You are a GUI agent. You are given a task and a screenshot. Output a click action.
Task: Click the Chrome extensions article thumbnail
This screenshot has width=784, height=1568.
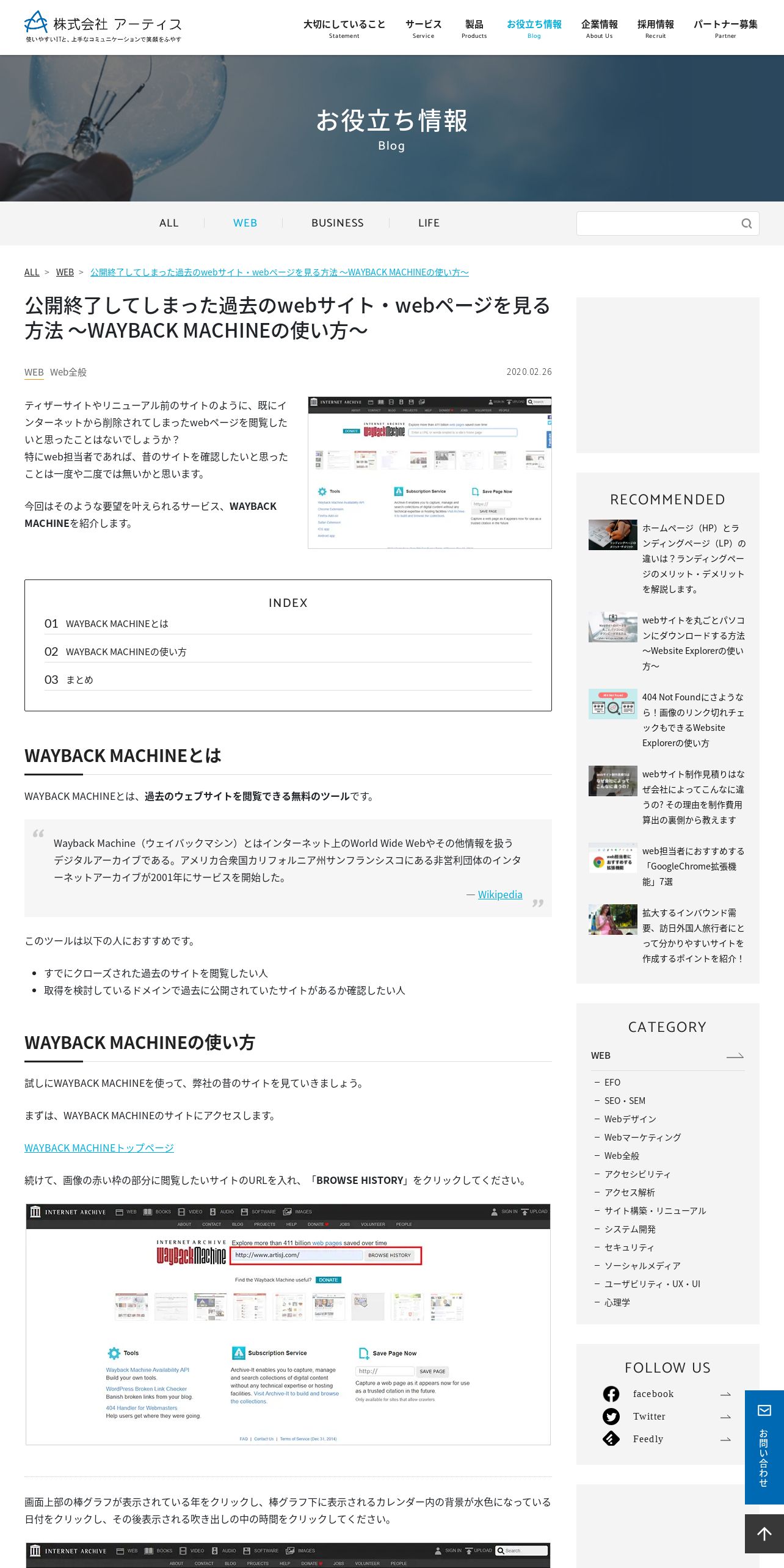coord(613,858)
